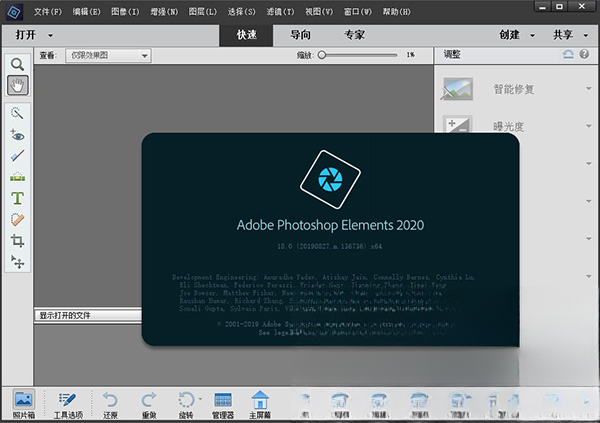Viewport: 600px width, 423px height.
Task: Click the Redo (重做) button
Action: point(149,404)
